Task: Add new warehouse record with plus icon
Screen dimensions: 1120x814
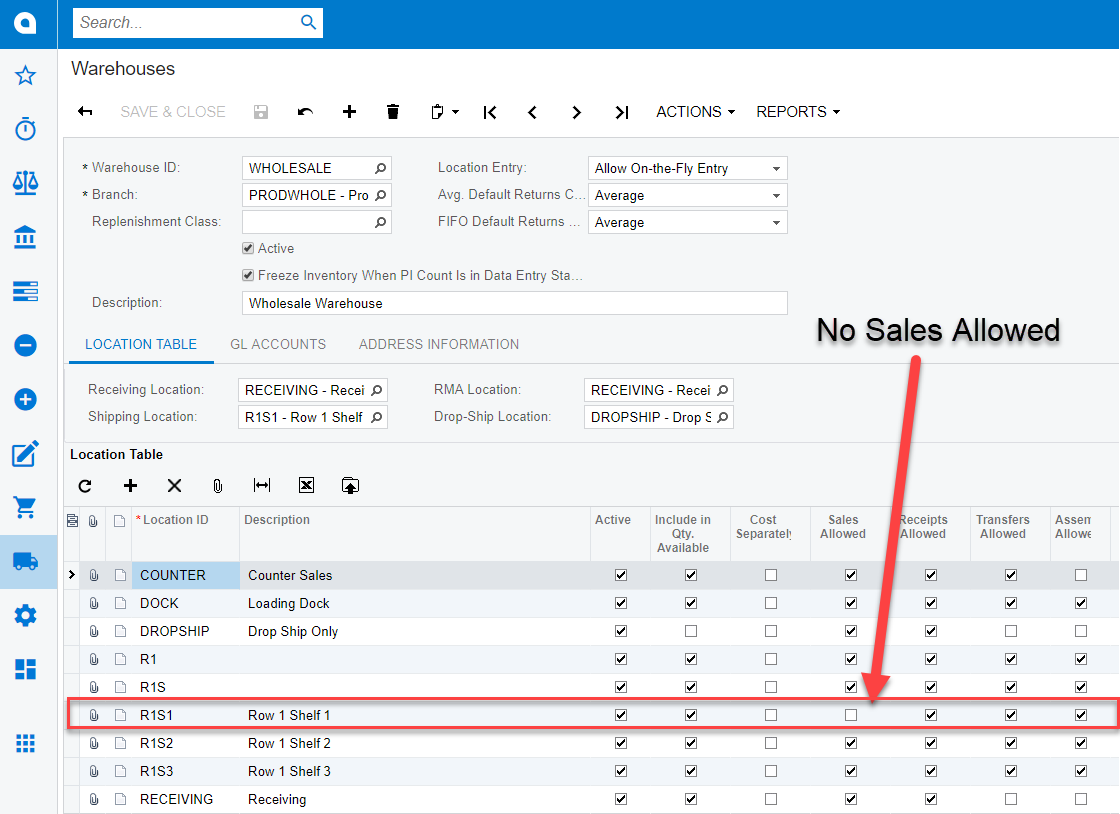Action: 349,112
